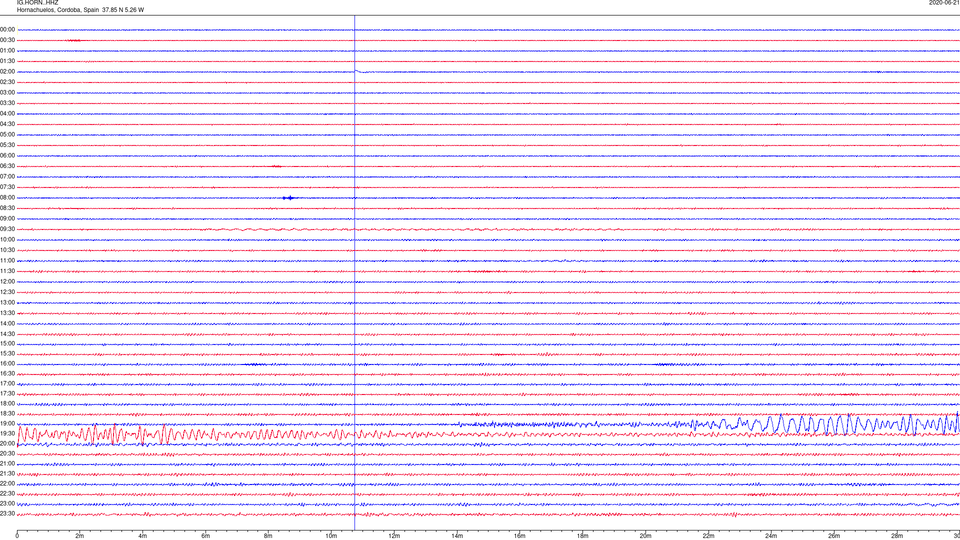Screen dimensions: 960x540
Task: Pick the 14m tick label on time axis
Action: pos(457,536)
